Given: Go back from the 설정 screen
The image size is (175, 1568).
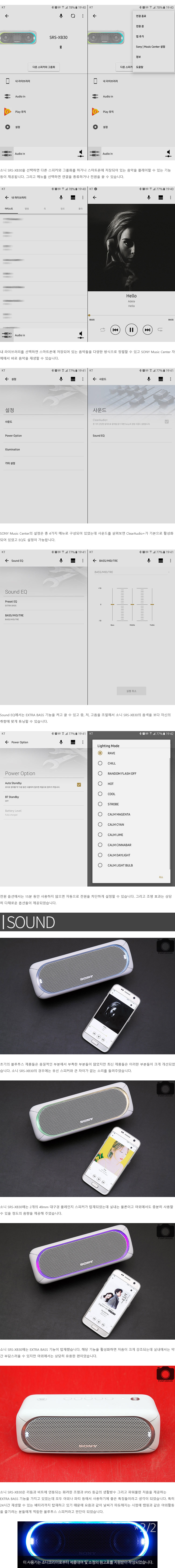Looking at the screenshot, I should tap(7, 379).
